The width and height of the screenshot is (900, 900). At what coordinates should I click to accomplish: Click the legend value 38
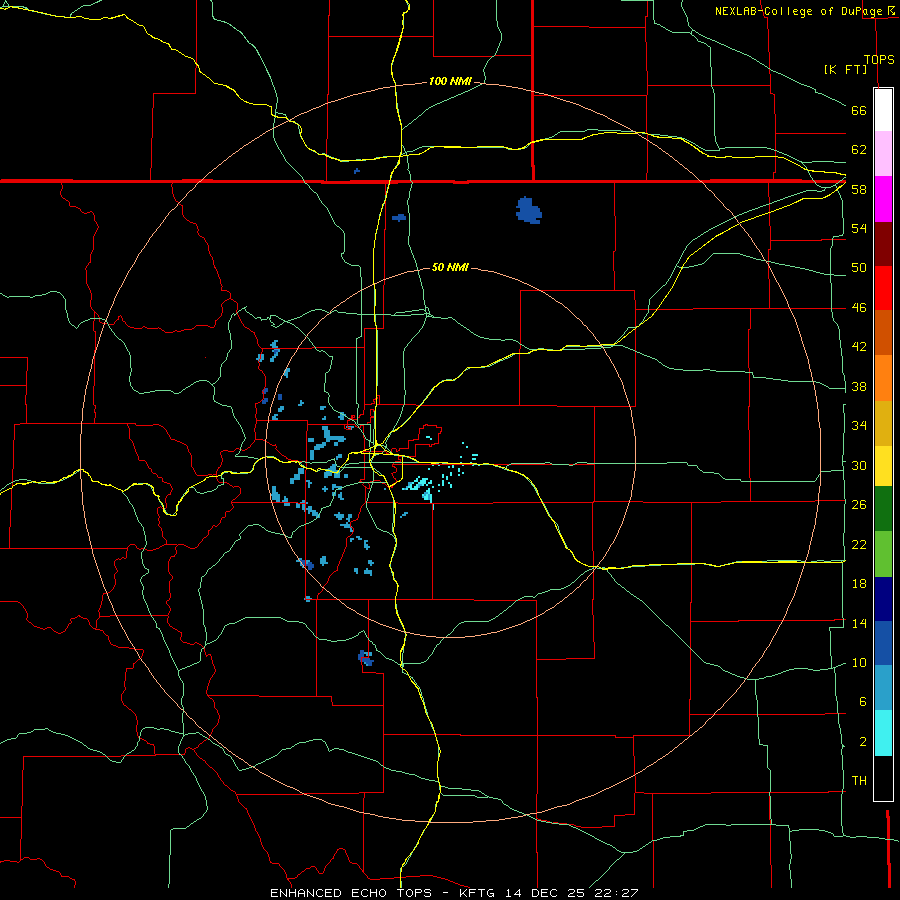pyautogui.click(x=859, y=386)
